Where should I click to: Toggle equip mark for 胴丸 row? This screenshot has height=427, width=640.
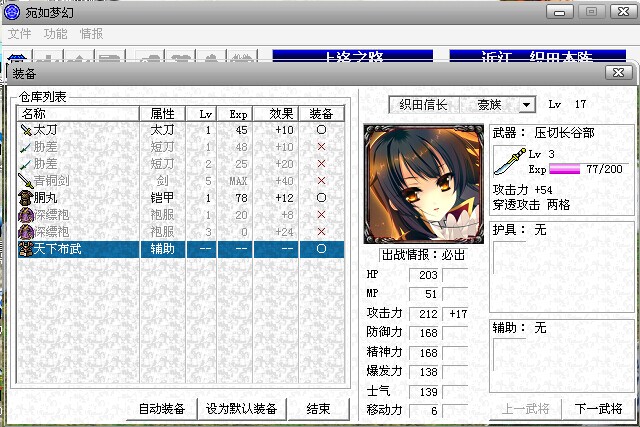320,198
